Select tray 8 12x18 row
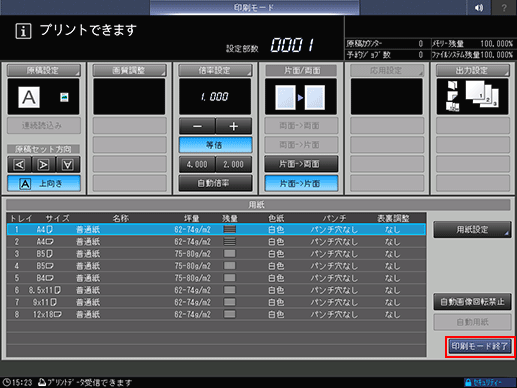The height and width of the screenshot is (388, 517). pos(216,314)
